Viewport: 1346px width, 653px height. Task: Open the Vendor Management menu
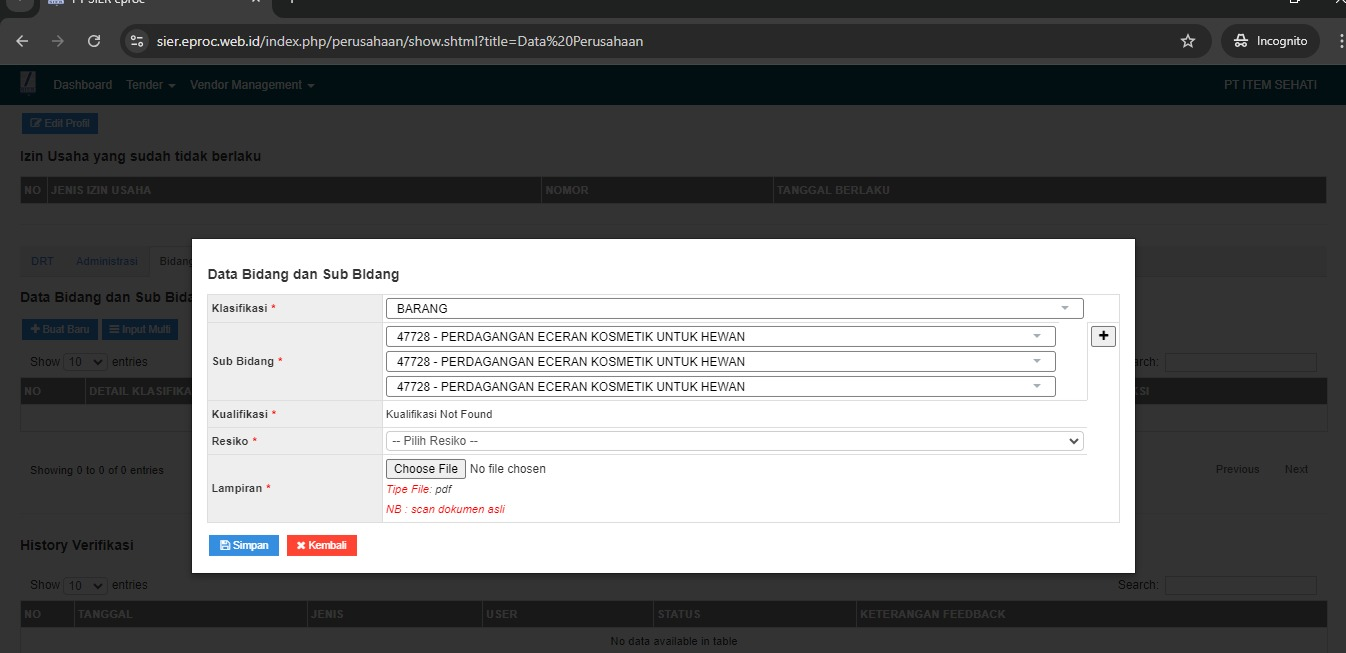tap(252, 85)
